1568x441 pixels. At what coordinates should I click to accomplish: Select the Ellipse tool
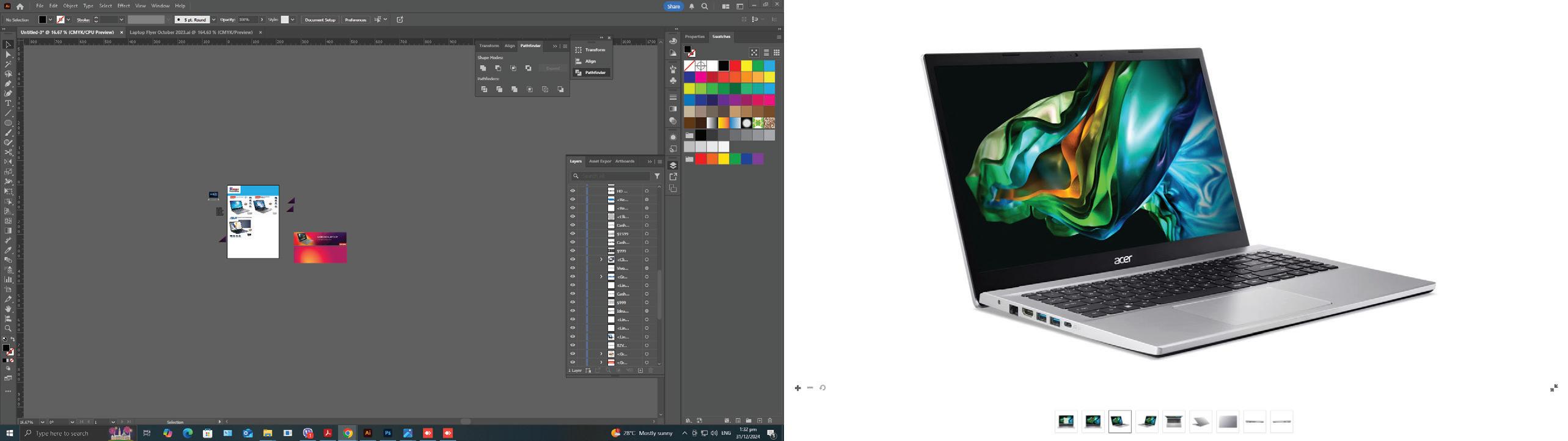click(x=8, y=123)
